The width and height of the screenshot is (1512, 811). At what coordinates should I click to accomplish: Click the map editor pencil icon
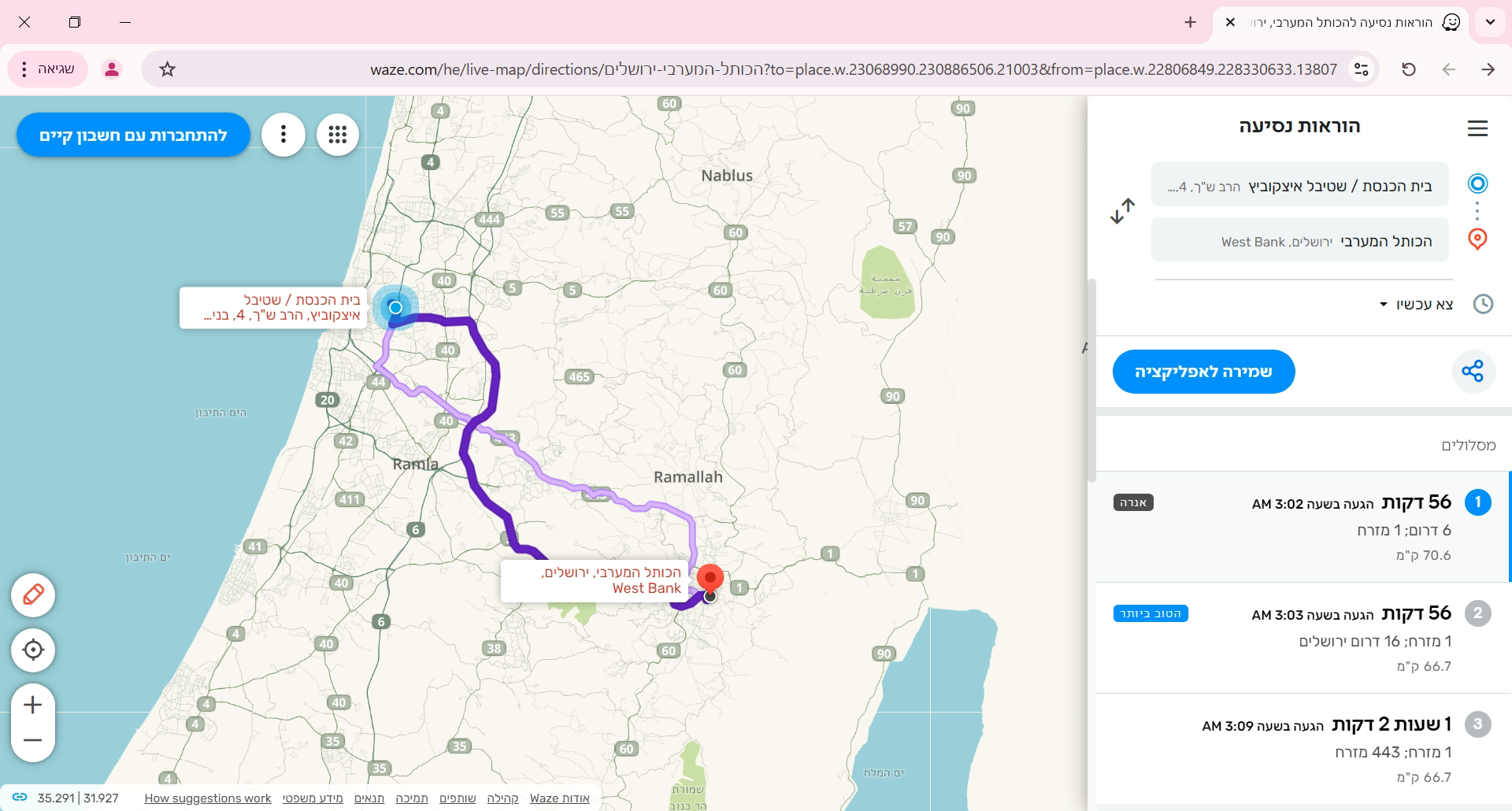click(33, 594)
